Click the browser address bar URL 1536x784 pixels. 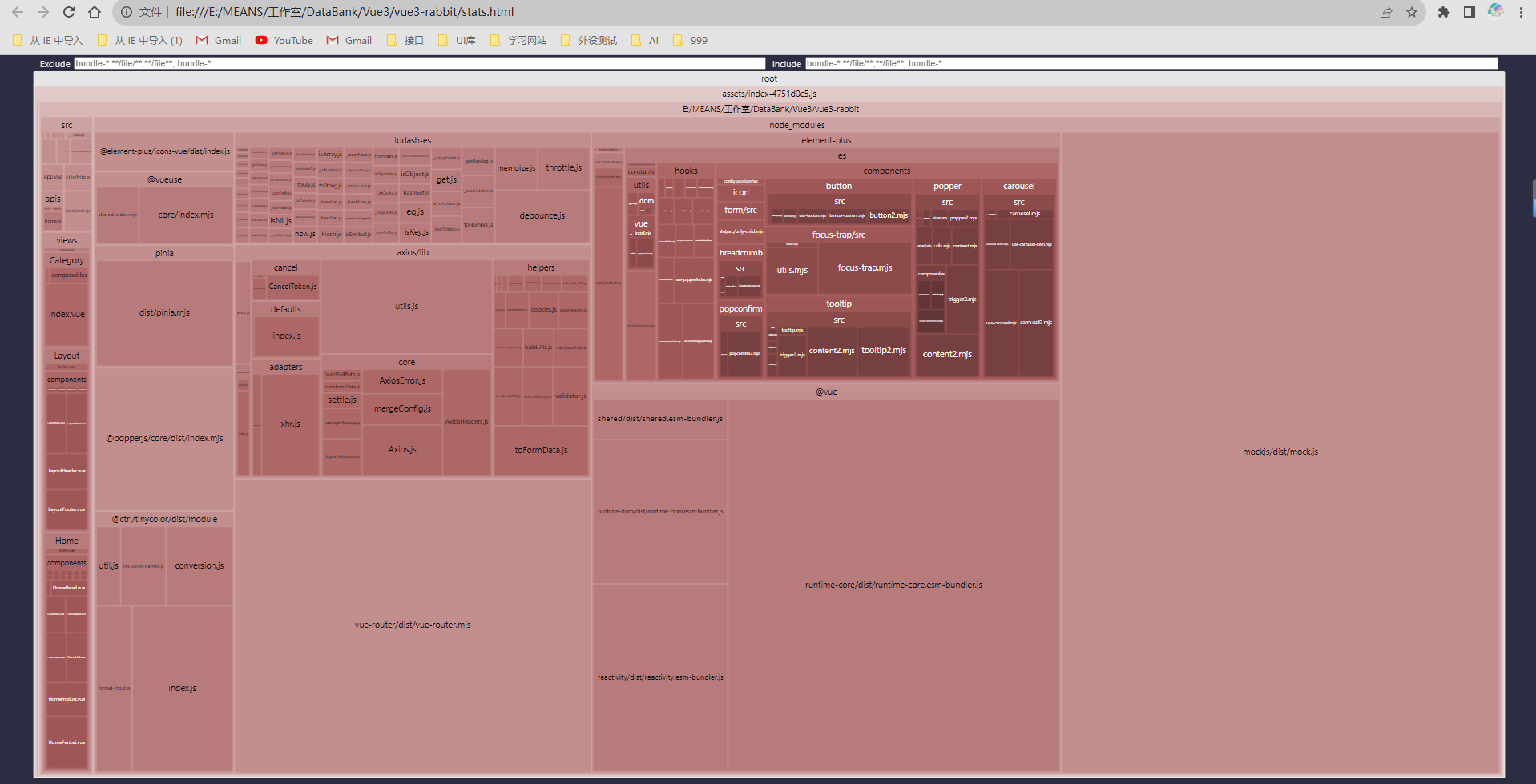345,12
